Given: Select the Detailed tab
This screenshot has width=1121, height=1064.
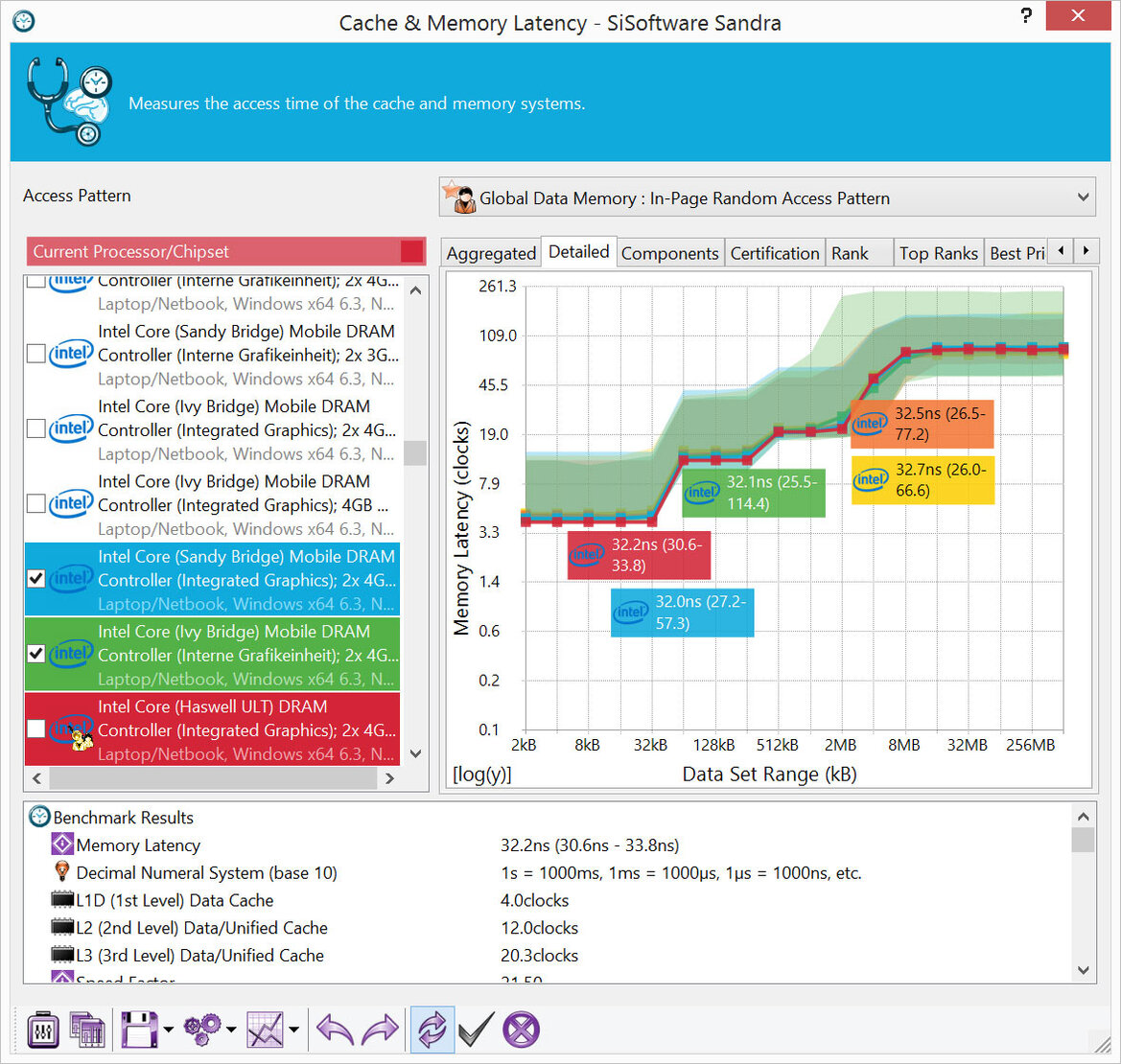Looking at the screenshot, I should (x=579, y=251).
